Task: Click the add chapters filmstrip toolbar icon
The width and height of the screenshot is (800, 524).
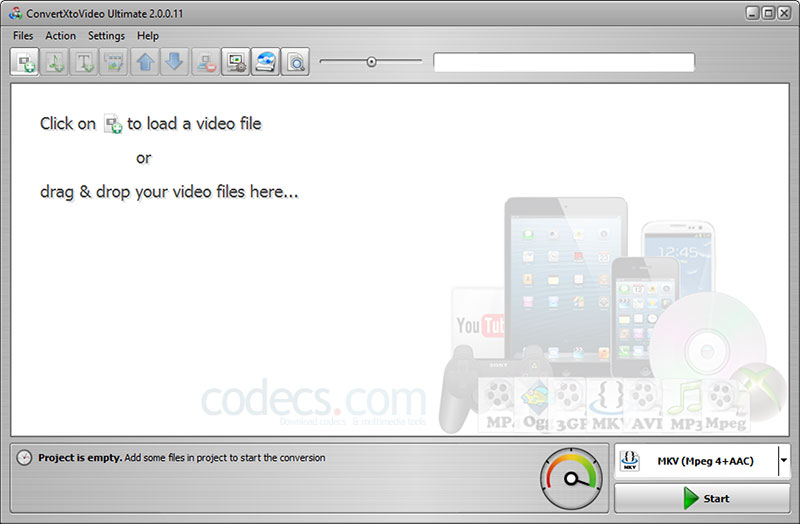Action: tap(115, 62)
